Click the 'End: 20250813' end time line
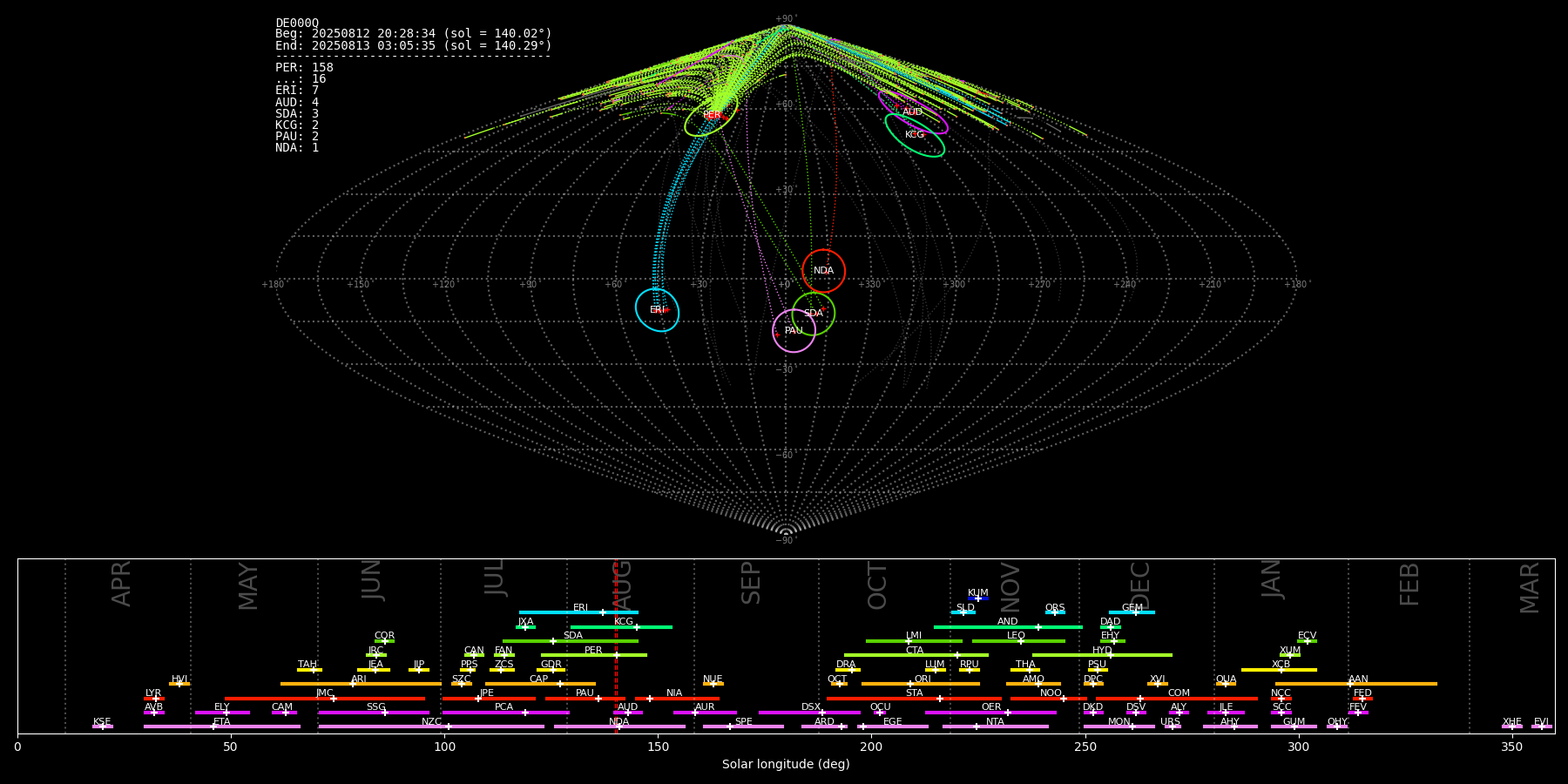Image resolution: width=1568 pixels, height=784 pixels. pos(414,45)
